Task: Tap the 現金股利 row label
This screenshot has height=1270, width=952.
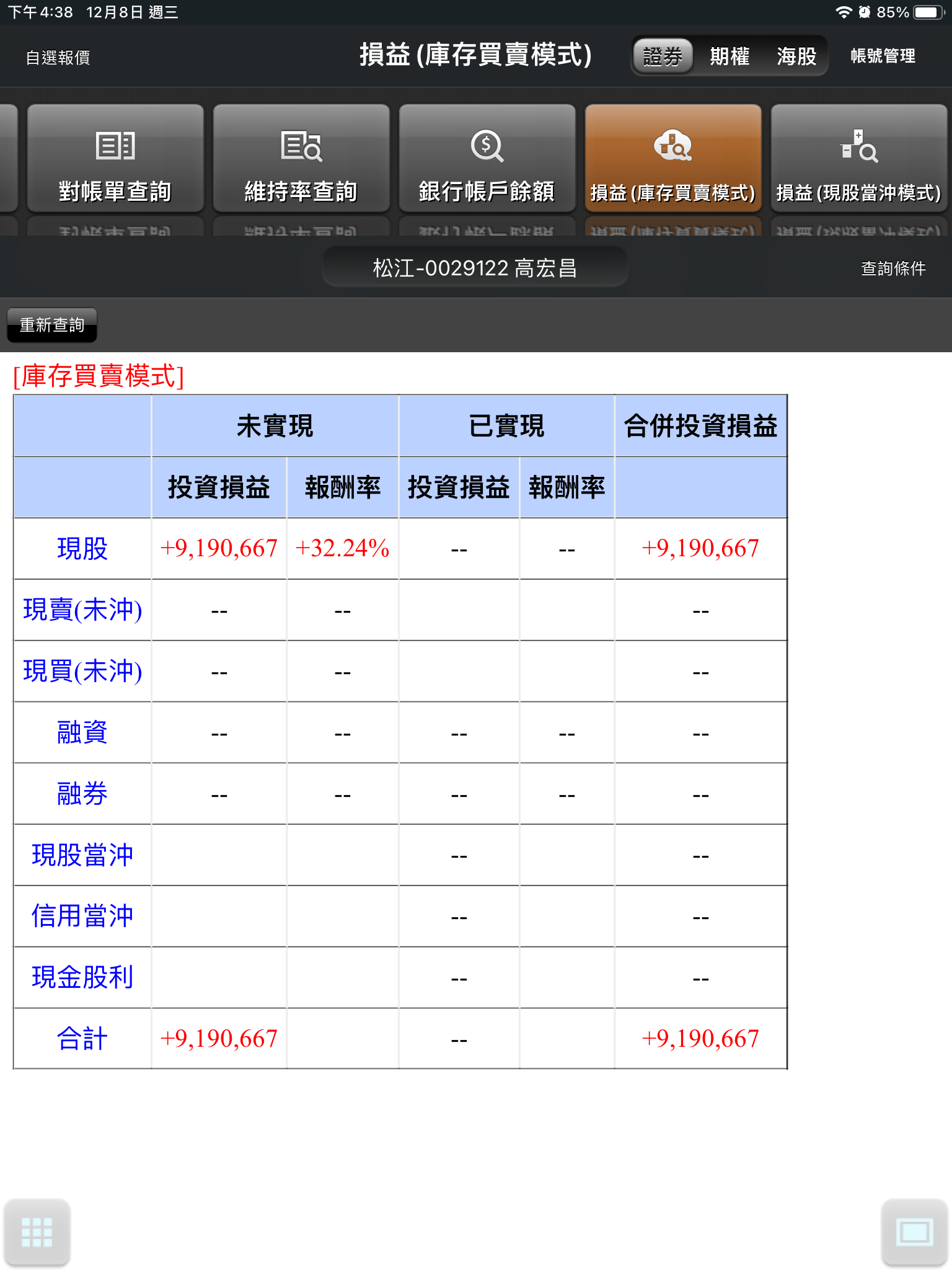Action: (x=82, y=977)
